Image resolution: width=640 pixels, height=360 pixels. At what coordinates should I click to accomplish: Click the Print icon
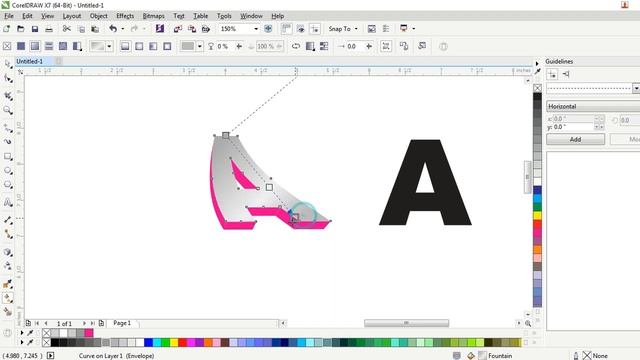tap(49, 29)
